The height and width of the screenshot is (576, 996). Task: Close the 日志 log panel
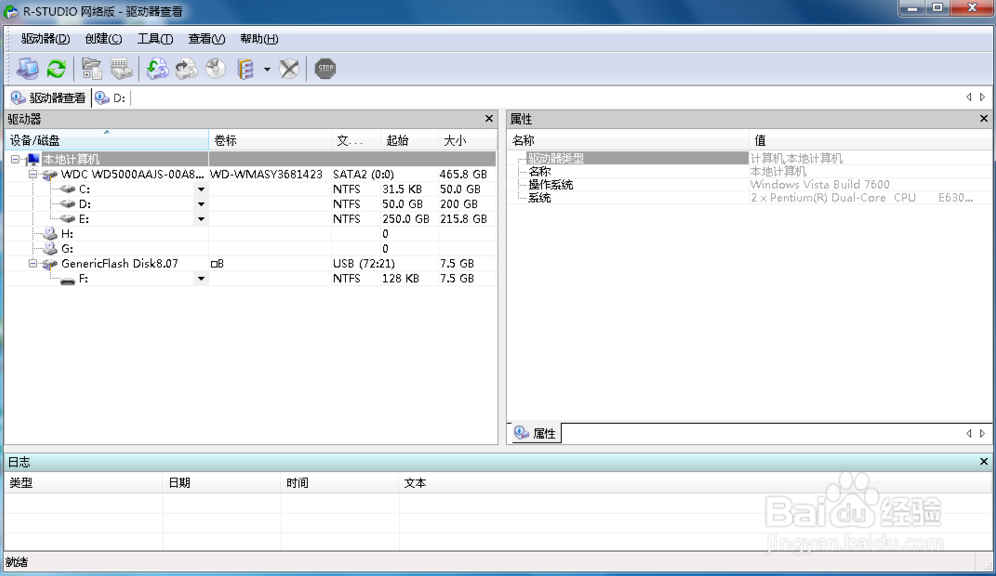pos(984,462)
